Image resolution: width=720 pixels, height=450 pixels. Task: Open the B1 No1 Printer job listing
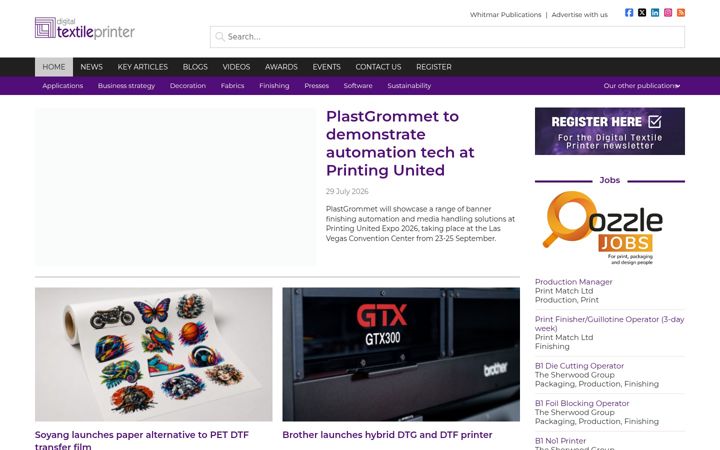point(560,441)
